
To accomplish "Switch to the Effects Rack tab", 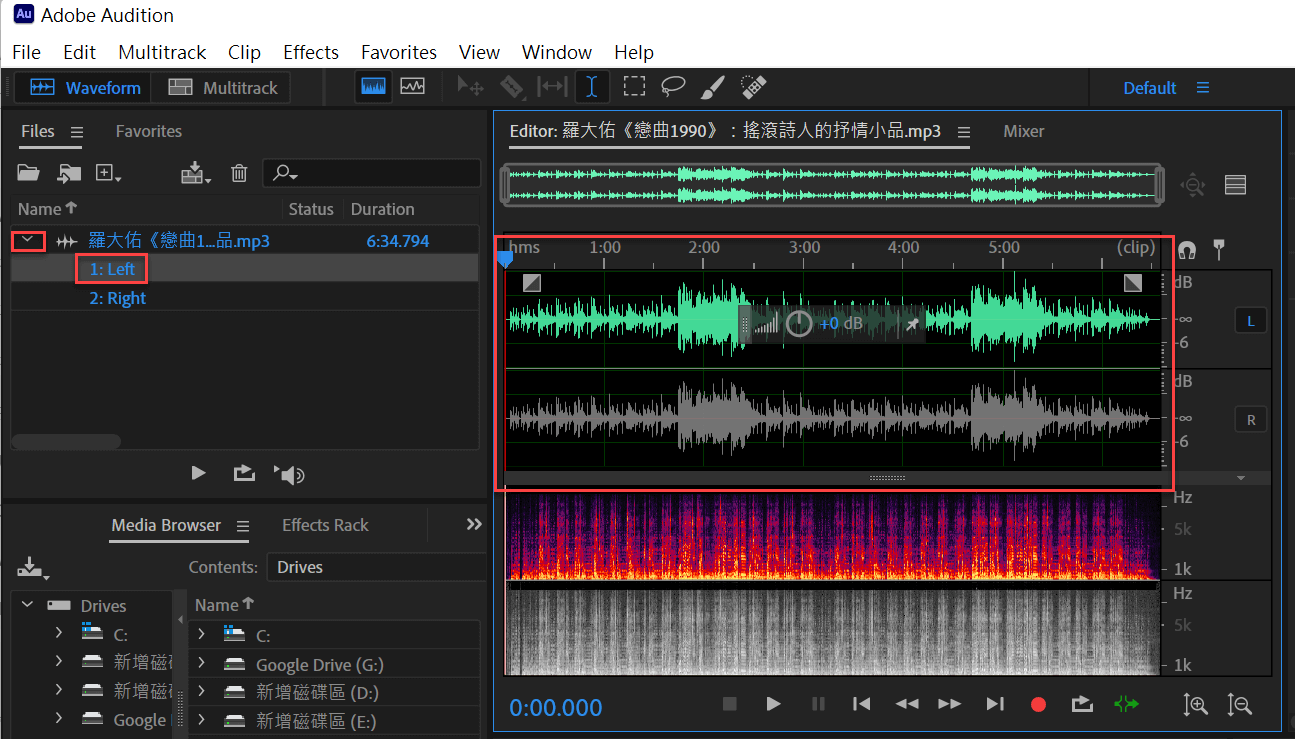I will coord(325,525).
